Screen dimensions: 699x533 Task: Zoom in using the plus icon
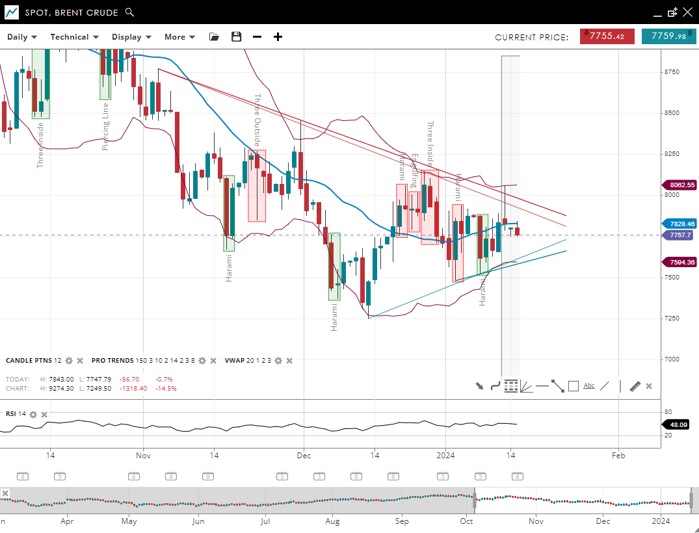(x=278, y=37)
